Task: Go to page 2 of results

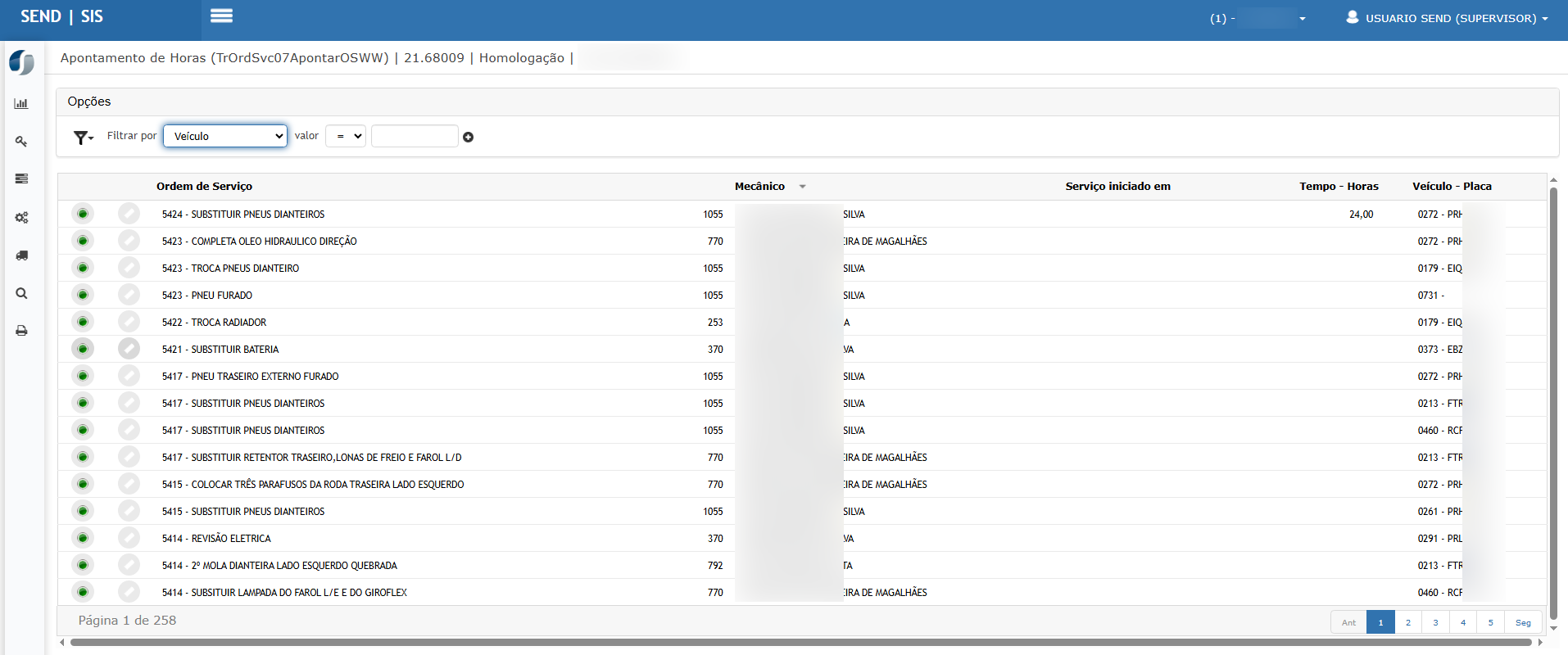Action: [x=1407, y=622]
